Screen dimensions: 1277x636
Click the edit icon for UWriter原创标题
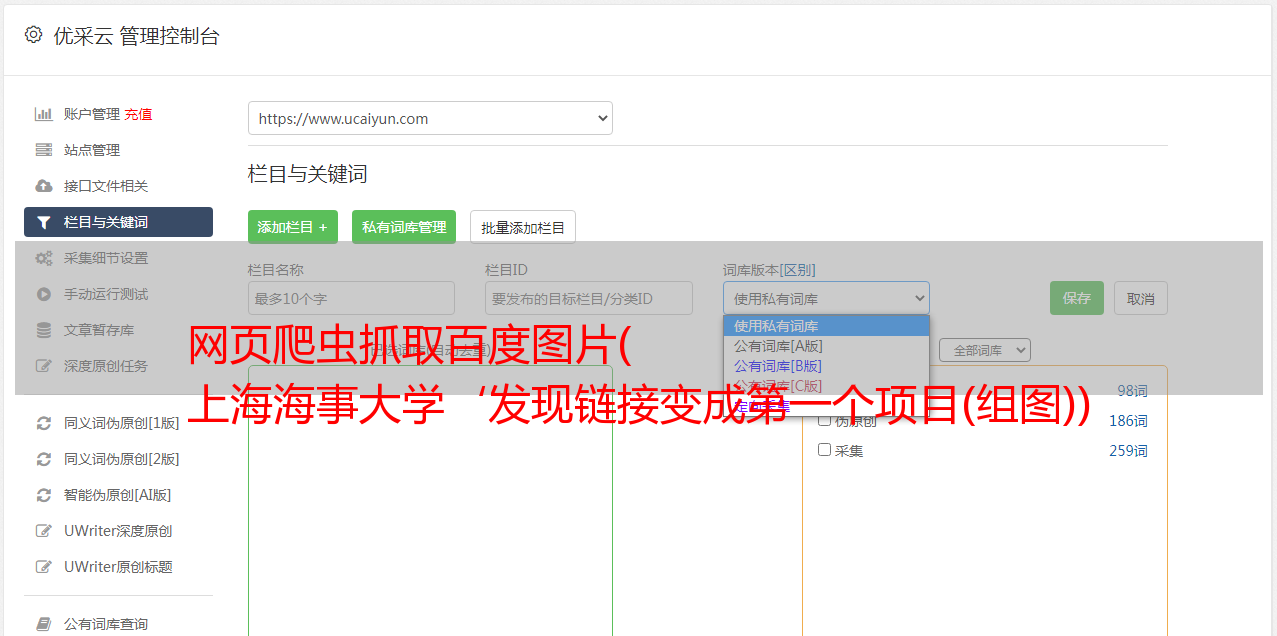44,567
